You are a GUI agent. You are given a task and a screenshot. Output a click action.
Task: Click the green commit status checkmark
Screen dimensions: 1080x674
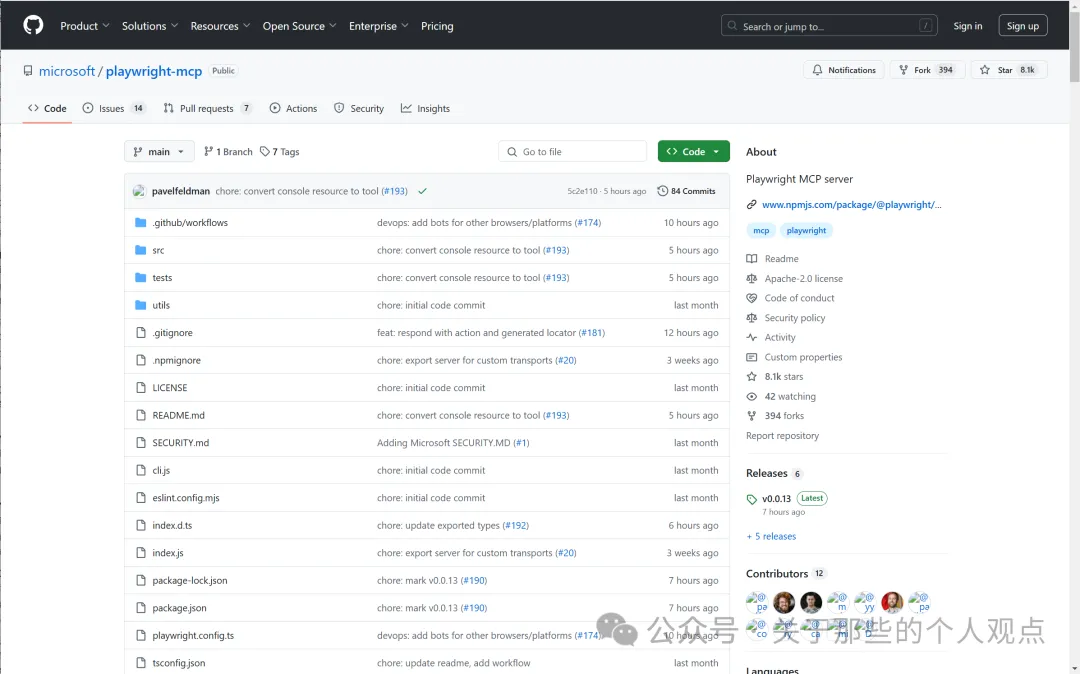pyautogui.click(x=422, y=191)
